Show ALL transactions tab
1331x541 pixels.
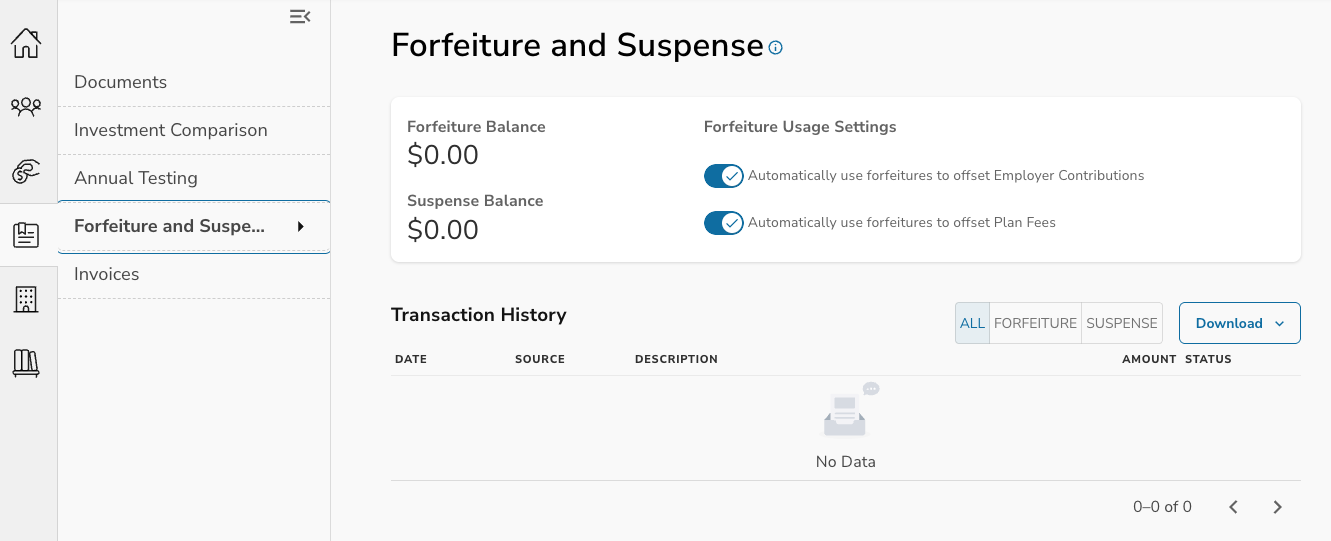click(972, 323)
